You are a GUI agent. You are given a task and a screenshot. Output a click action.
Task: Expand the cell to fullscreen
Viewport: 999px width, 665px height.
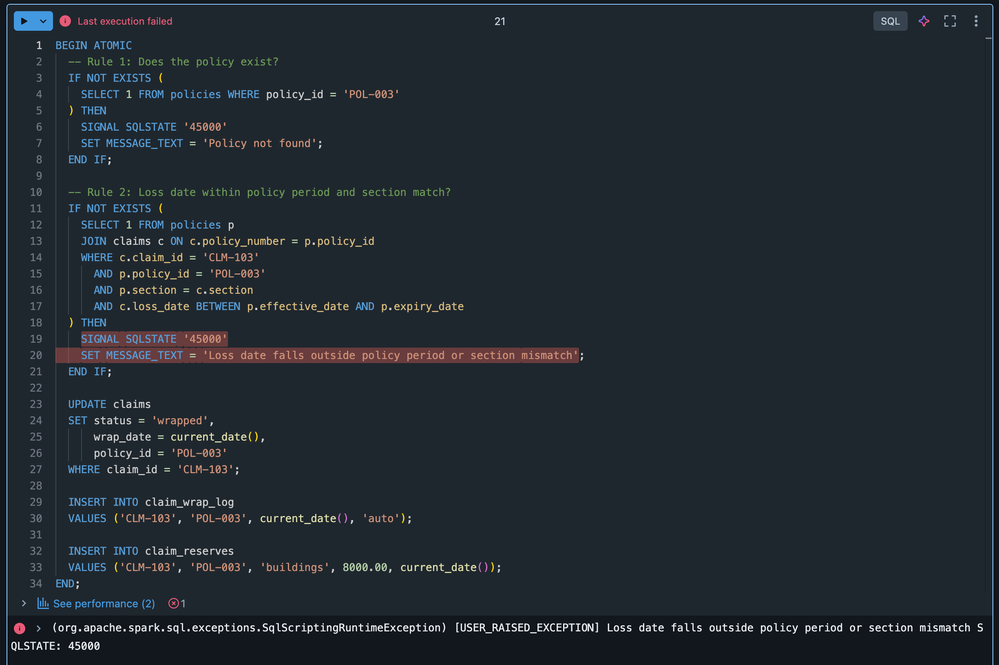[x=950, y=21]
